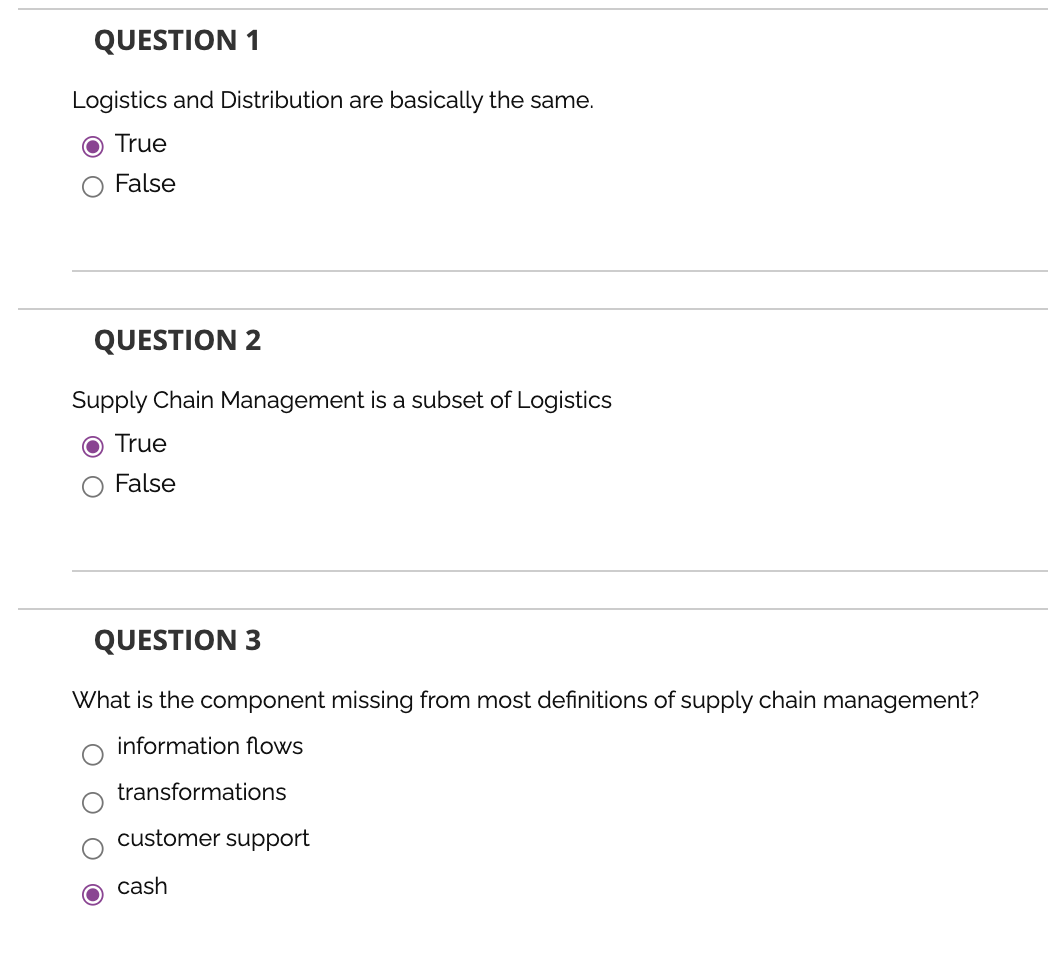Select False for Question 2
The image size is (1048, 970).
[93, 486]
